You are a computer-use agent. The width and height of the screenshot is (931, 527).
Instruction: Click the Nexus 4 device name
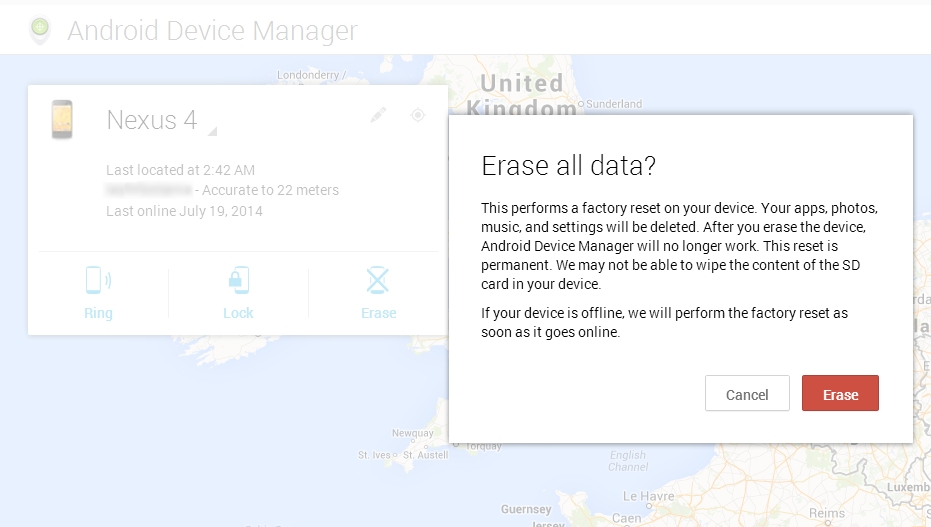152,120
